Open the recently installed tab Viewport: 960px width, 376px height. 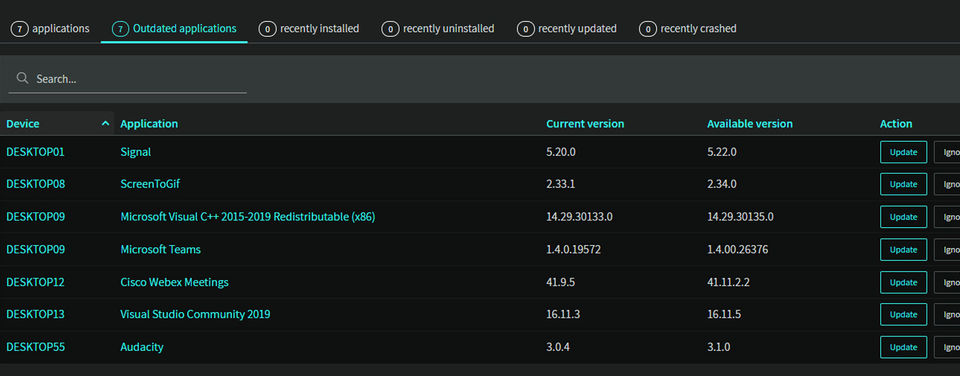(309, 29)
